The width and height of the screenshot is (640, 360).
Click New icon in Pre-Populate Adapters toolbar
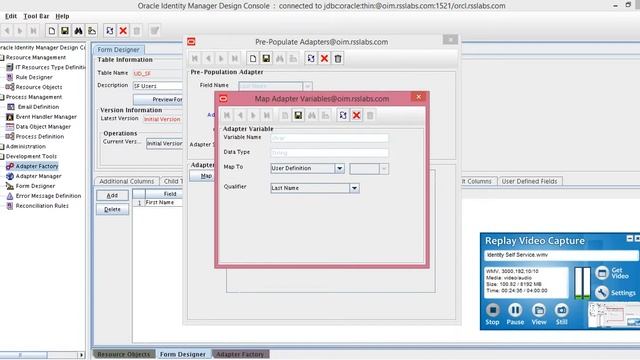click(253, 58)
